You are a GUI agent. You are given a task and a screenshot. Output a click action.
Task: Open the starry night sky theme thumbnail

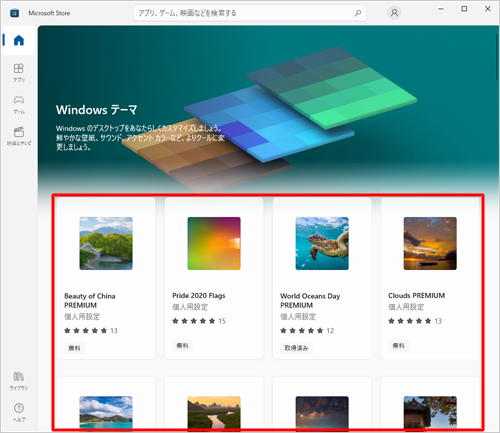(x=322, y=412)
